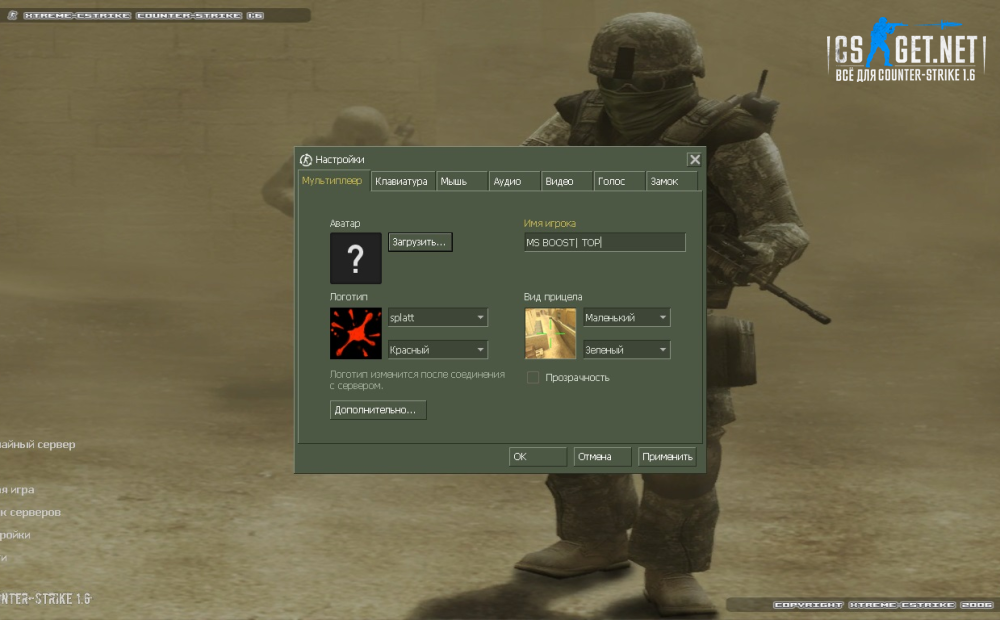Image resolution: width=1000 pixels, height=620 pixels.
Task: Open the random server menu entry ending 'айный сервер'
Action: (x=38, y=445)
